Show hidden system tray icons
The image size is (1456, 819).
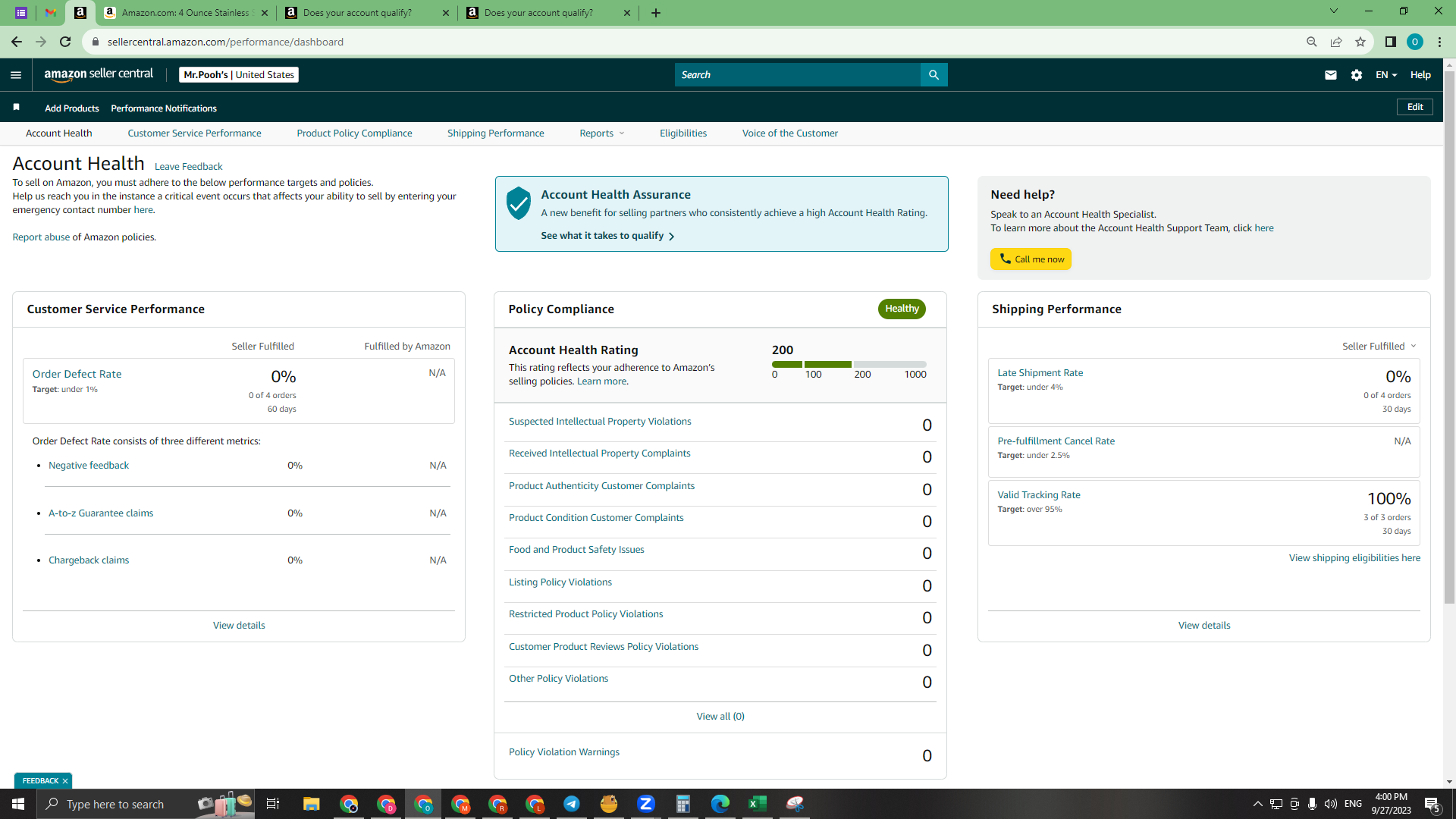1257,804
